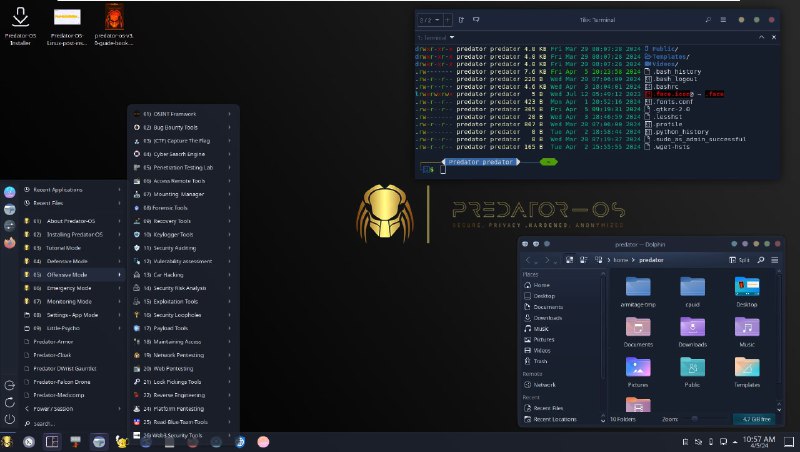Click the Predator launcher icon in taskbar

click(x=7, y=442)
